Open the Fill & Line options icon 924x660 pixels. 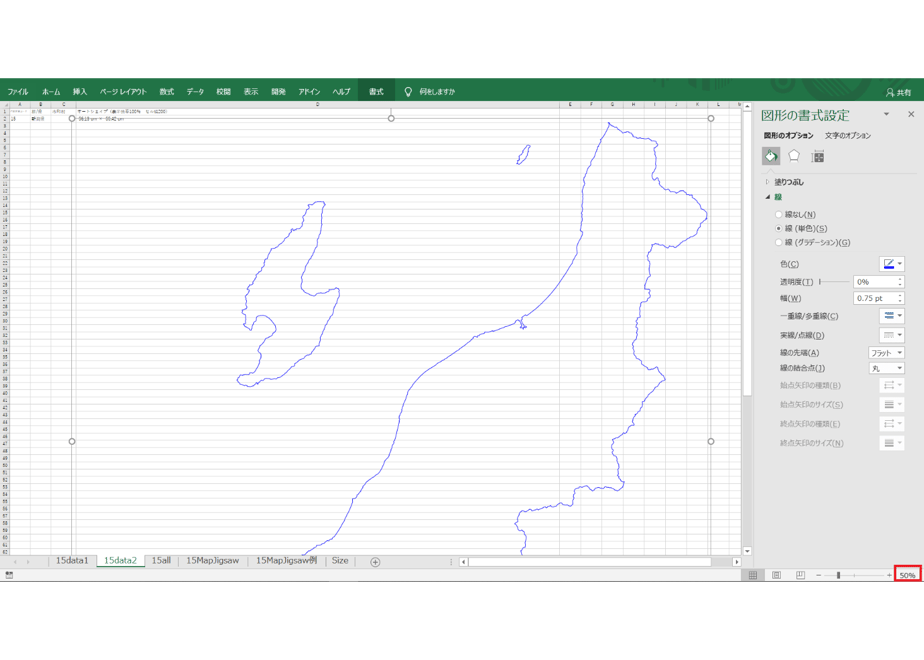pyautogui.click(x=771, y=156)
